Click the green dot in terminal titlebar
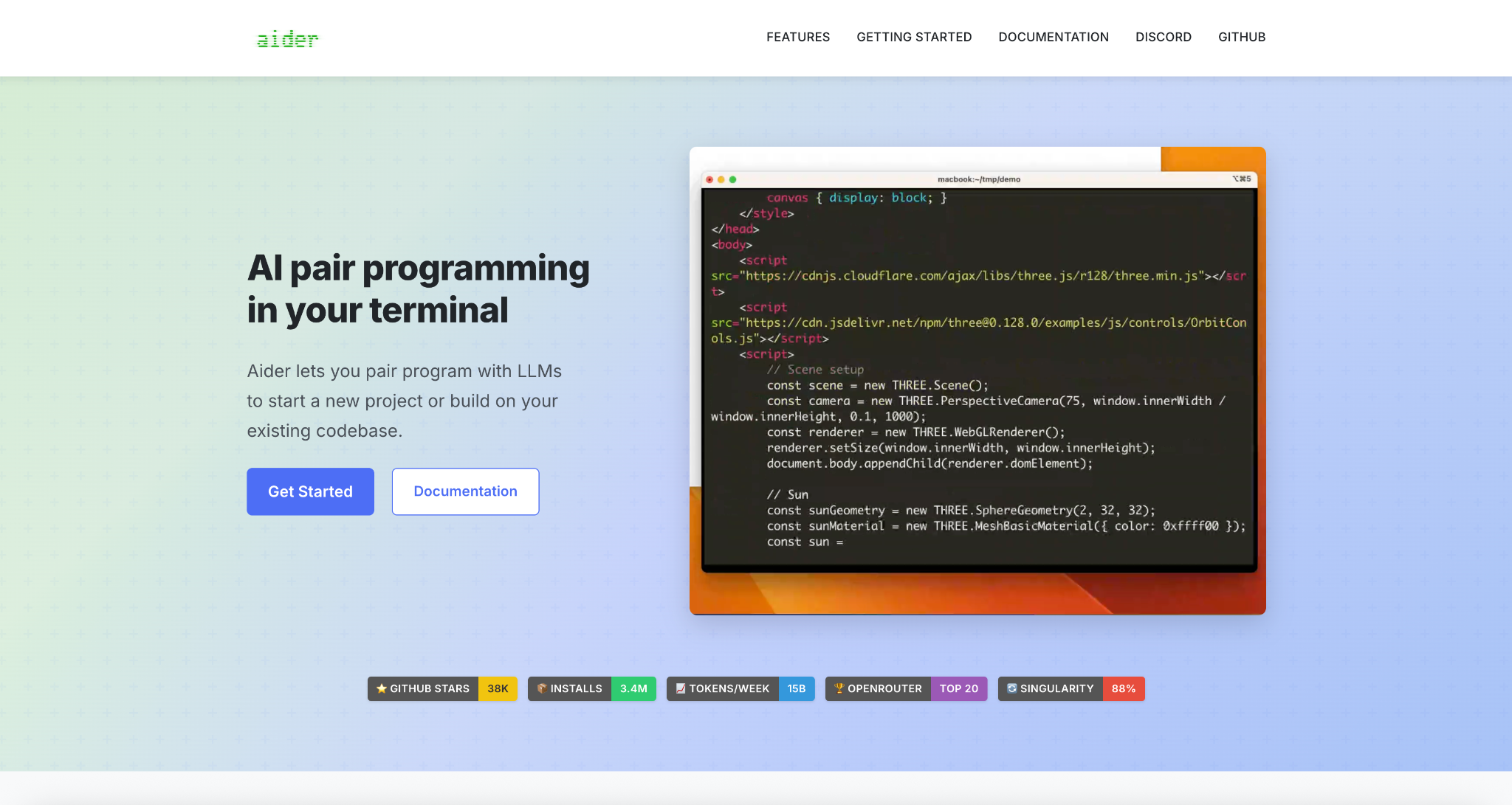Viewport: 1512px width, 805px height. pyautogui.click(x=732, y=179)
